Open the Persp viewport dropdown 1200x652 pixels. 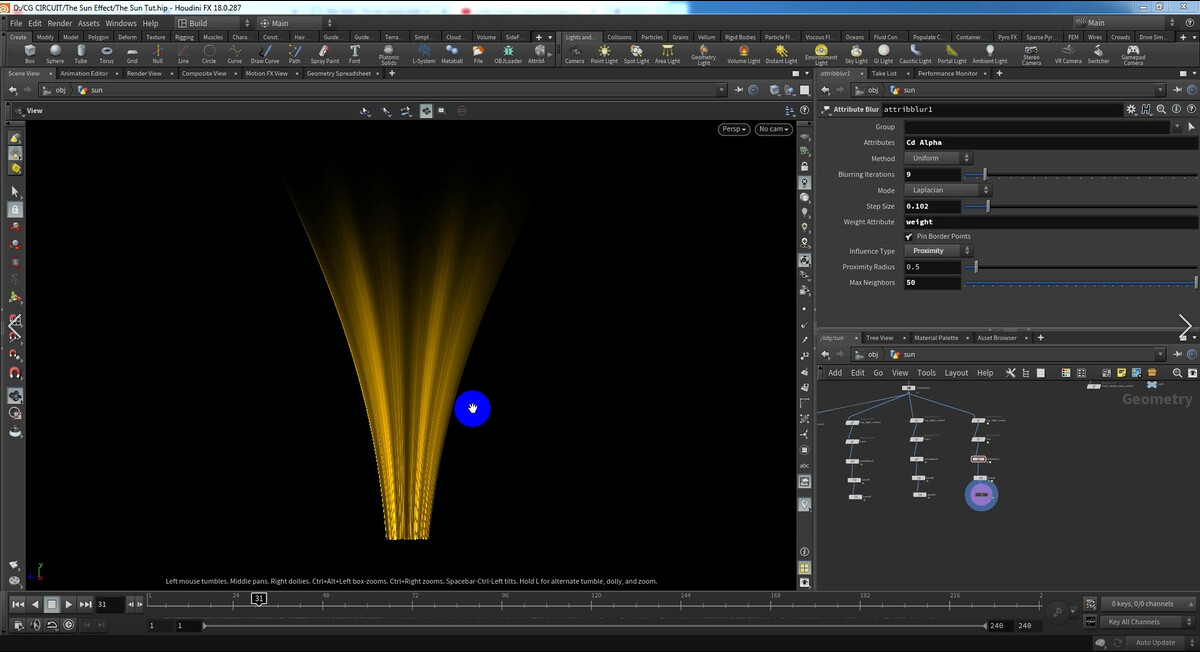[x=736, y=129]
